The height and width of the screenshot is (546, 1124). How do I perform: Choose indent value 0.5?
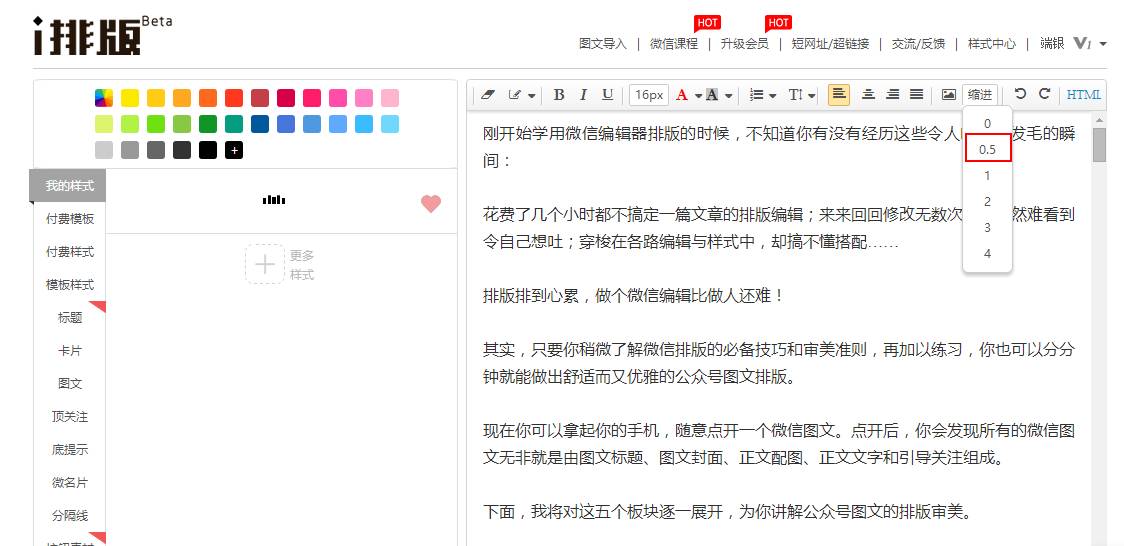(x=987, y=149)
